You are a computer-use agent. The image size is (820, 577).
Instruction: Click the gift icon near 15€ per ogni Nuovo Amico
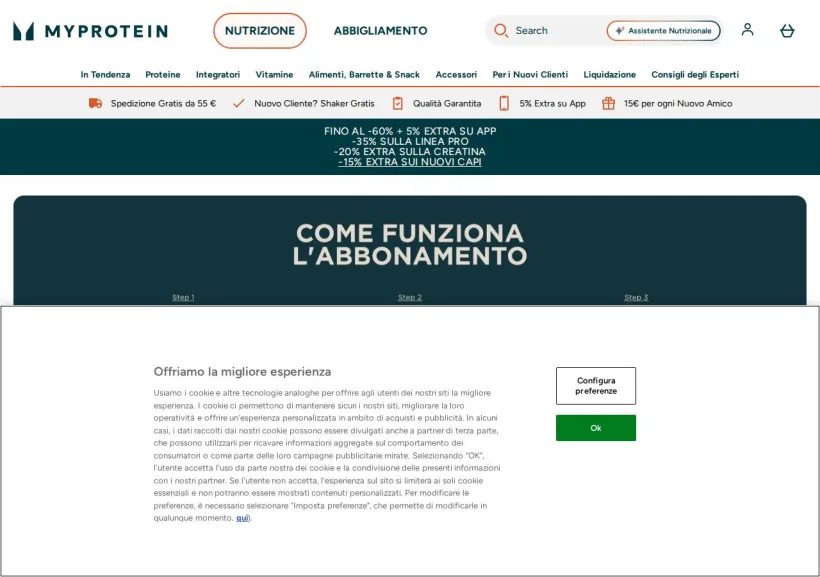(x=608, y=103)
